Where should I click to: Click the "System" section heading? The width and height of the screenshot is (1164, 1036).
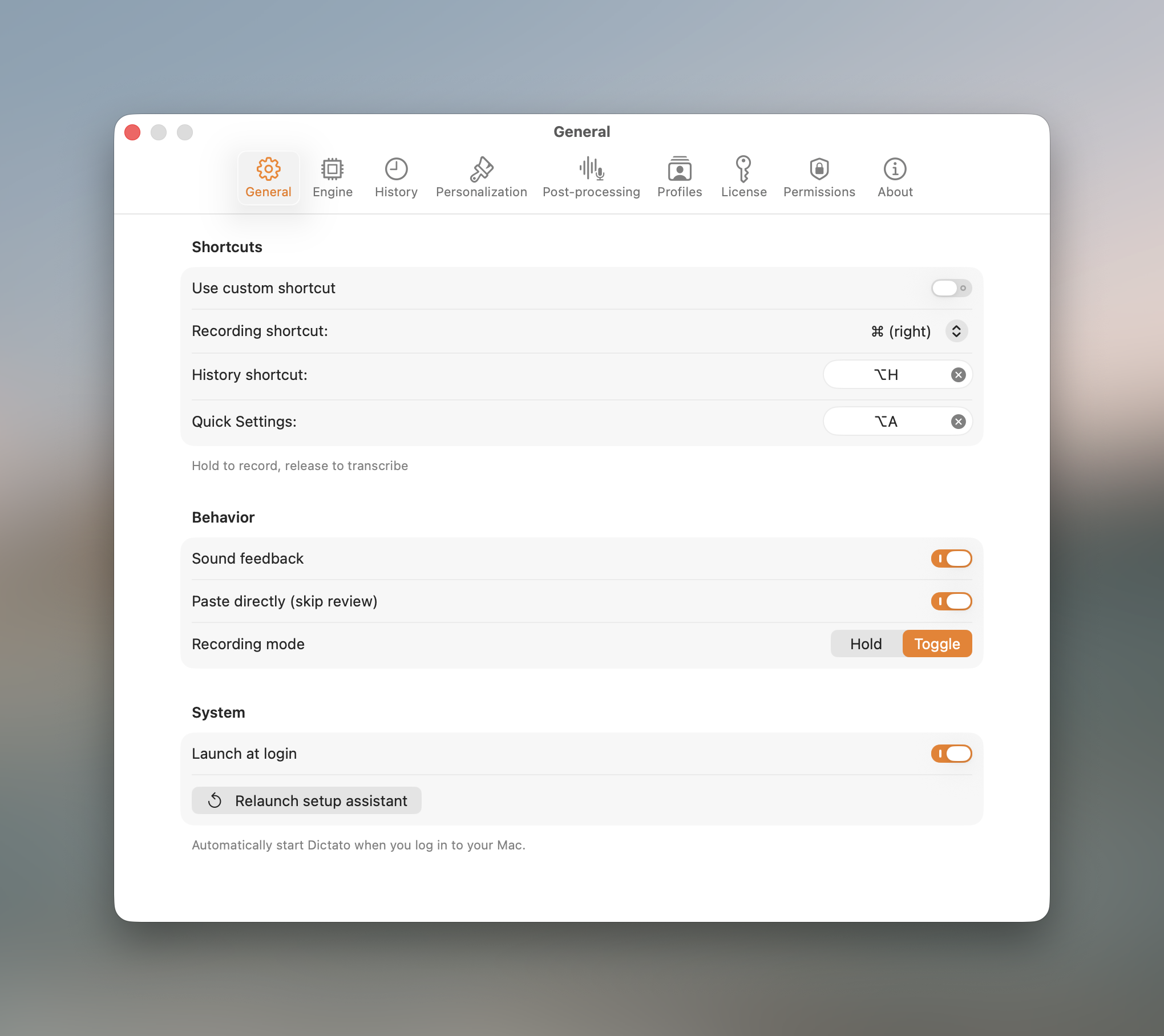218,713
